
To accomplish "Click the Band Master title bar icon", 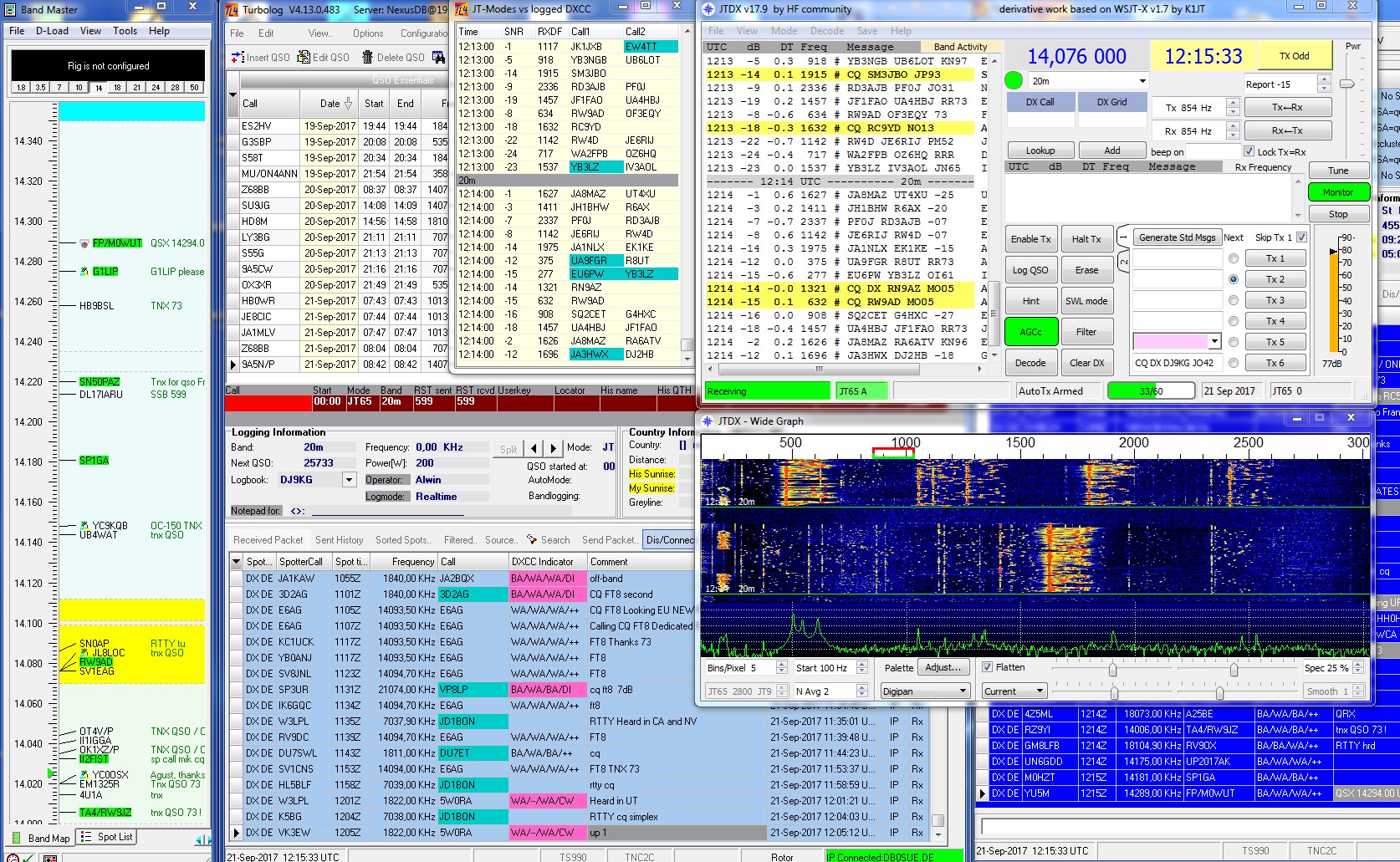I will [11, 9].
